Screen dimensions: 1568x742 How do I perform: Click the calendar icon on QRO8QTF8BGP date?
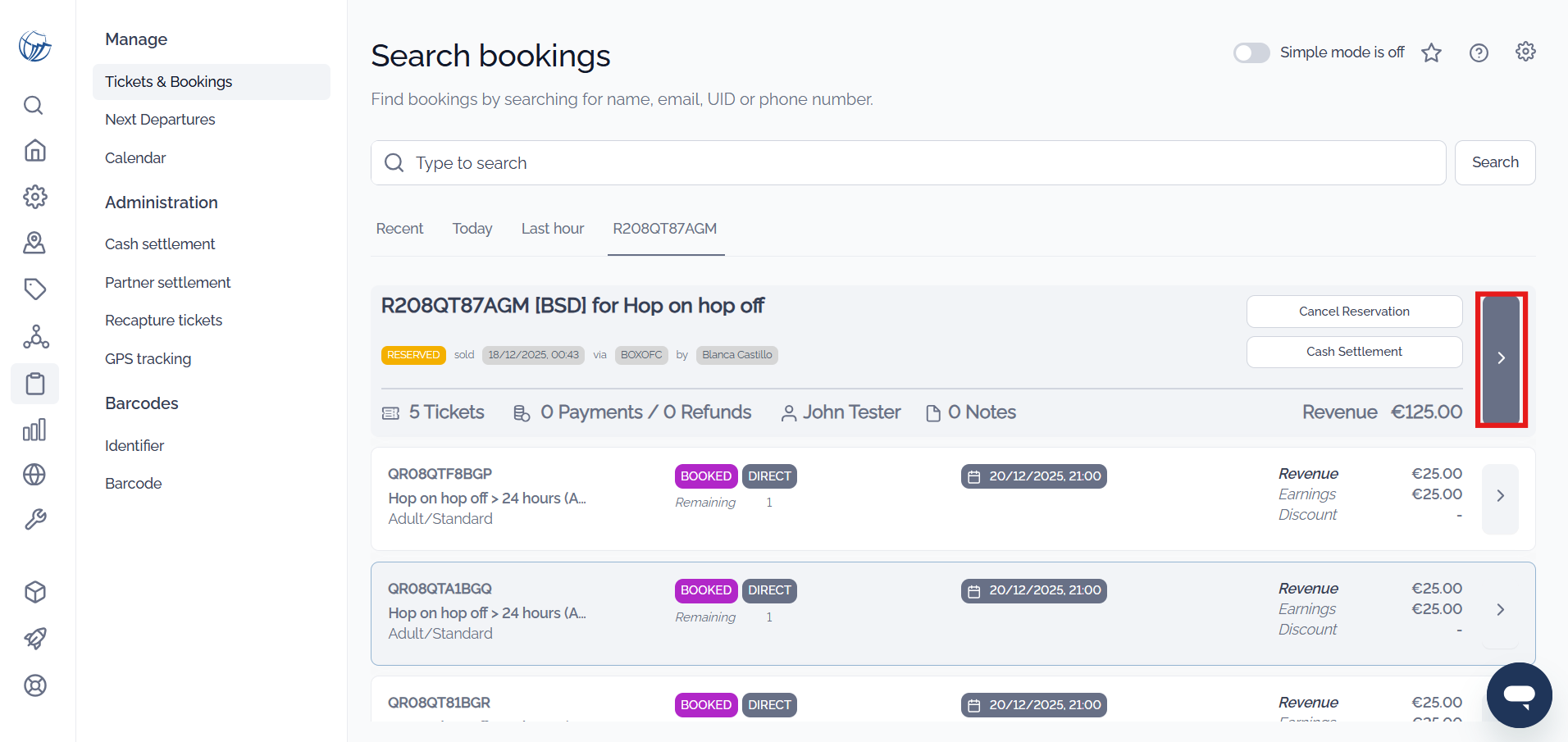pyautogui.click(x=974, y=477)
